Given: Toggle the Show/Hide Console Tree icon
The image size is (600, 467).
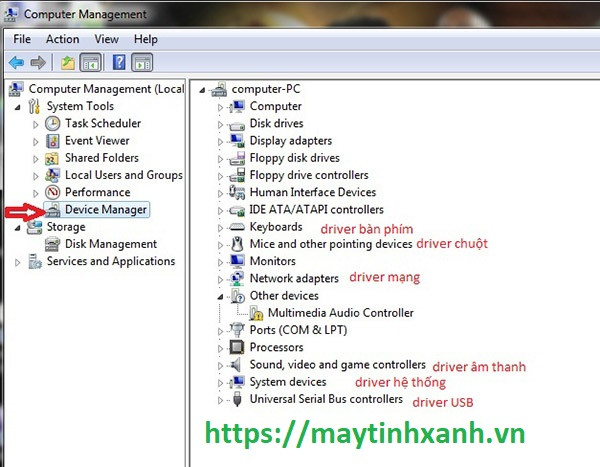Looking at the screenshot, I should click(x=91, y=63).
